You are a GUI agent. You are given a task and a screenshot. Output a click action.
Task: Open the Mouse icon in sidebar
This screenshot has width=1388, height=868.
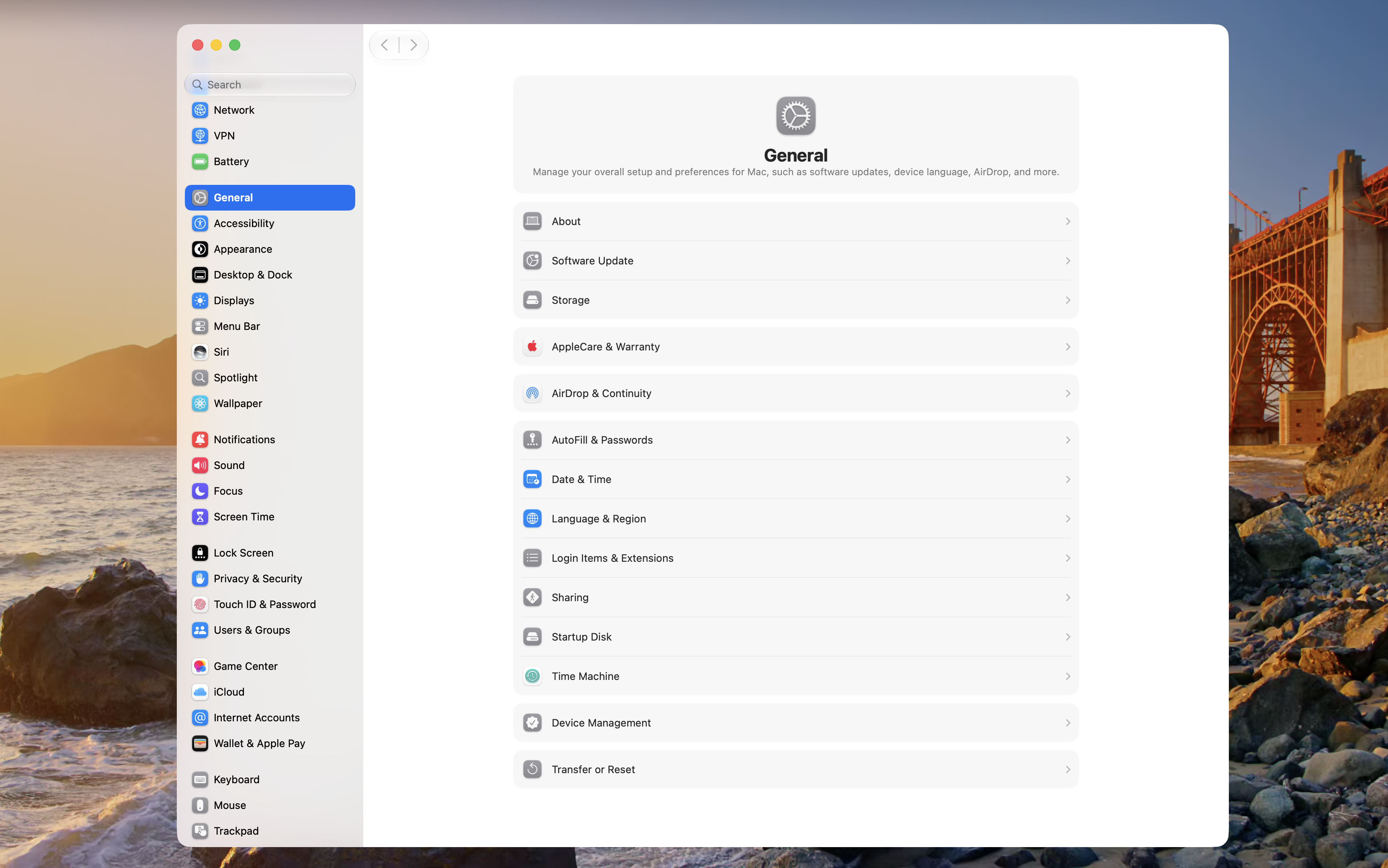pos(200,805)
